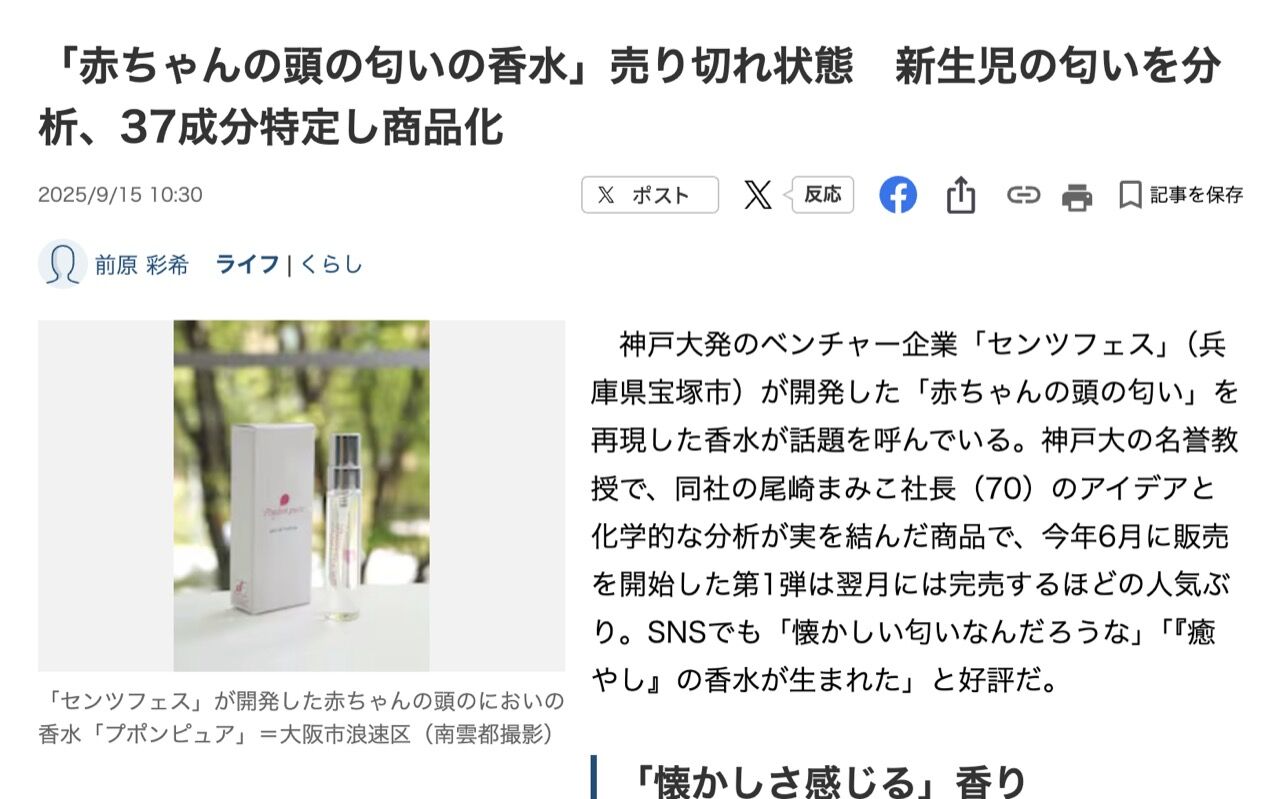The height and width of the screenshot is (799, 1280).
Task: Share the article on Facebook
Action: [x=898, y=195]
